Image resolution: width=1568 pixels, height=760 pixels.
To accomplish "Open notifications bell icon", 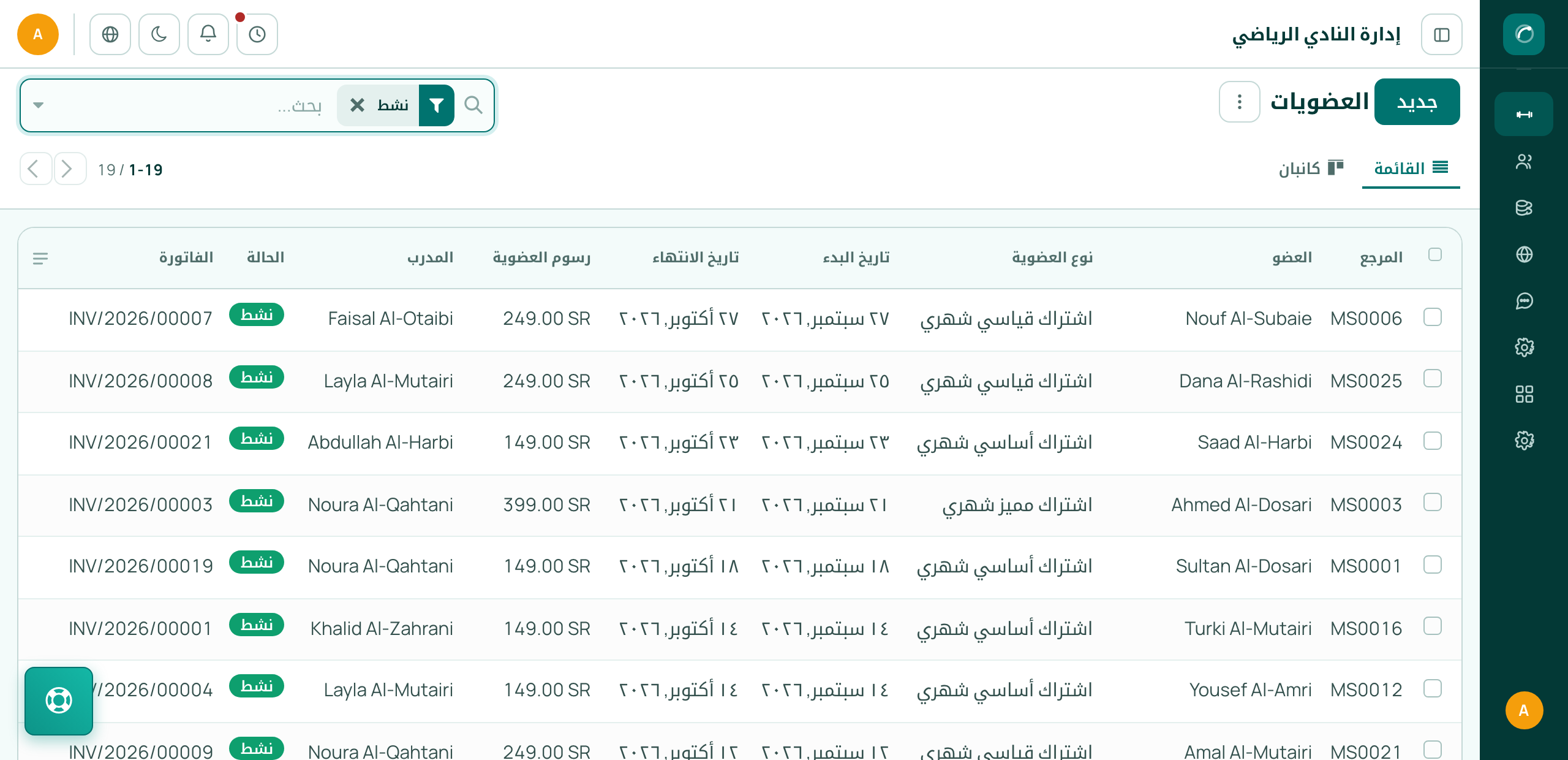I will 208,34.
